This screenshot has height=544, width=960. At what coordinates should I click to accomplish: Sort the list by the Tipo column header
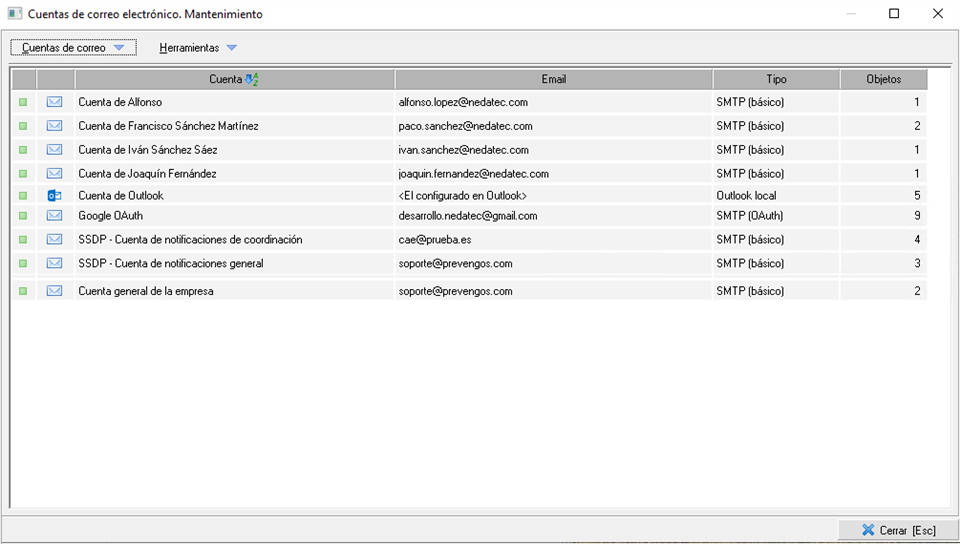776,79
